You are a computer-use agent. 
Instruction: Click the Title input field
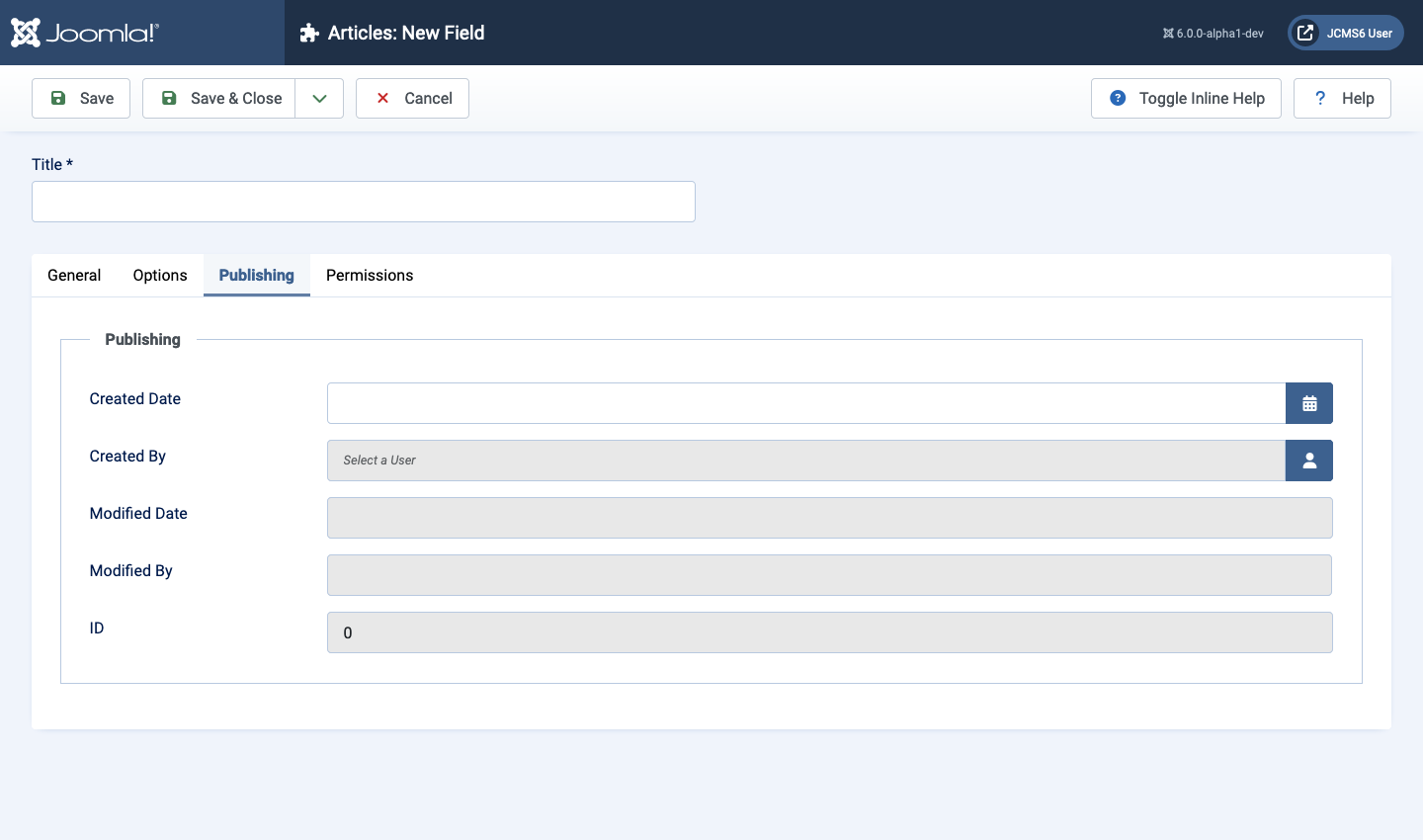tap(363, 202)
